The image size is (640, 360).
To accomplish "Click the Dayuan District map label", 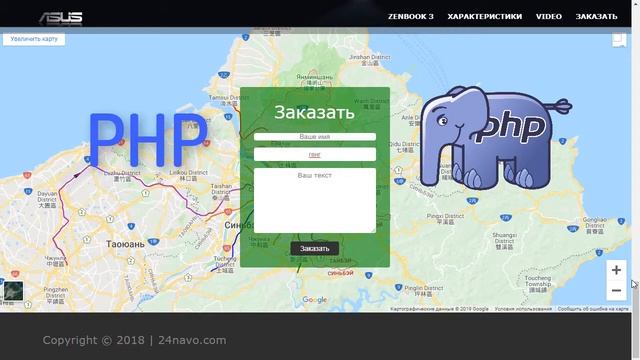I will point(47,200).
